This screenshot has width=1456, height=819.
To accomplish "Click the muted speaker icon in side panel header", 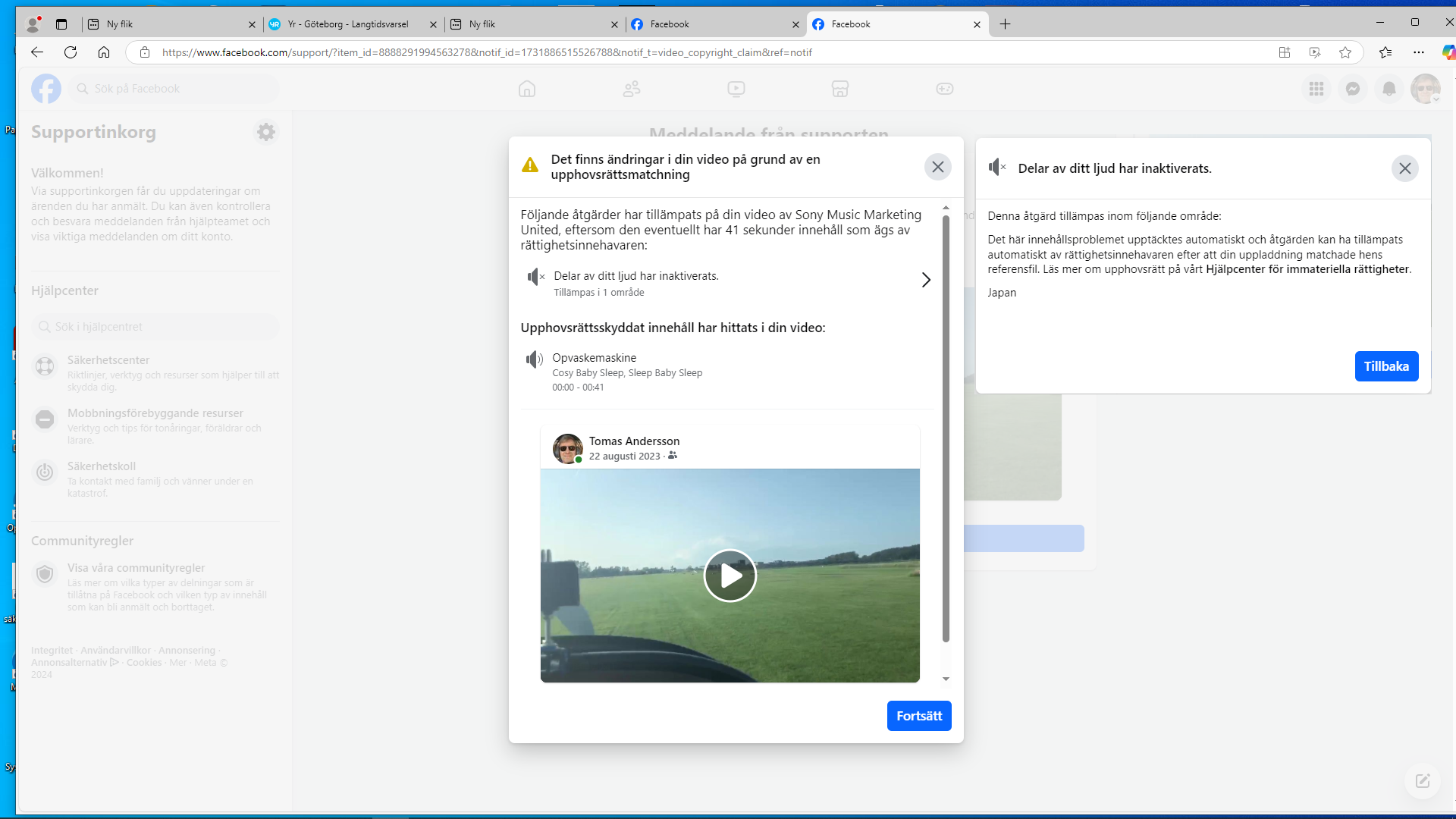I will (x=997, y=168).
